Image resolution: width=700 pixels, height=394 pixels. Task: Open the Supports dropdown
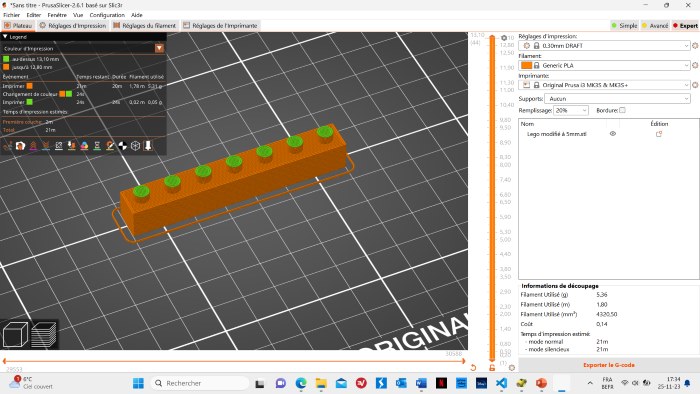(x=617, y=99)
